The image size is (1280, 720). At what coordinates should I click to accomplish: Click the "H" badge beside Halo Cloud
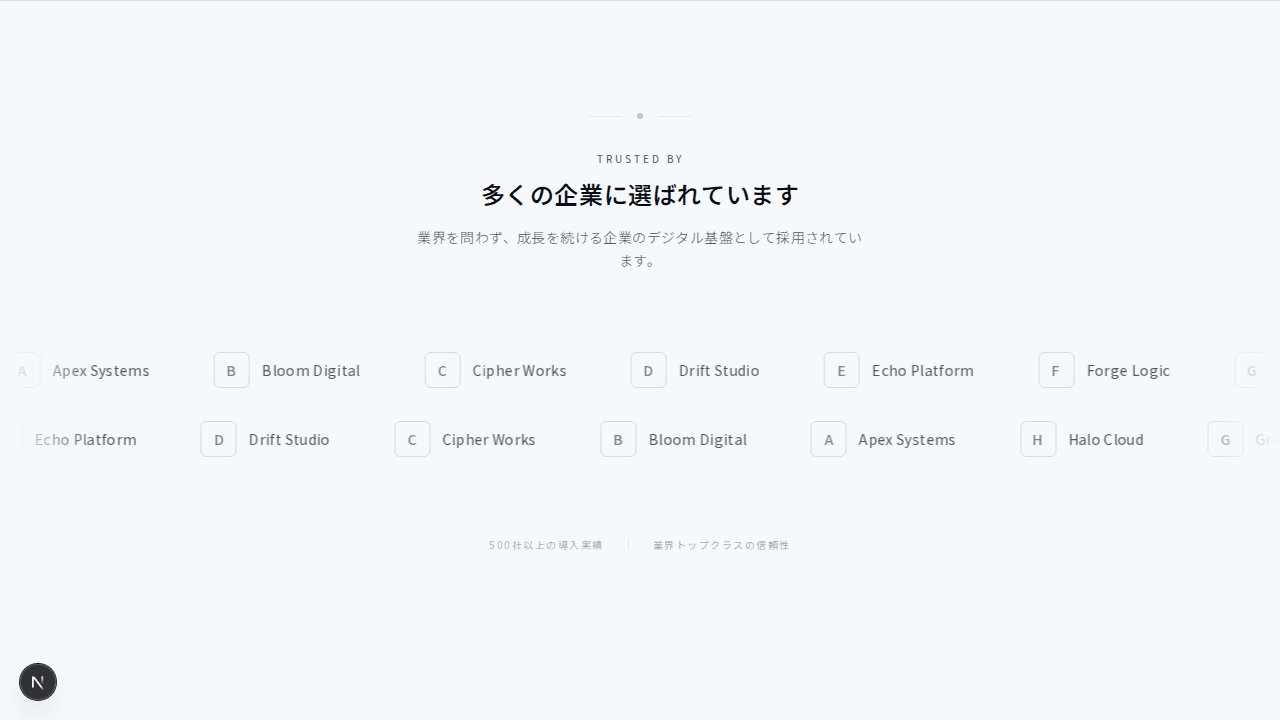(1038, 439)
